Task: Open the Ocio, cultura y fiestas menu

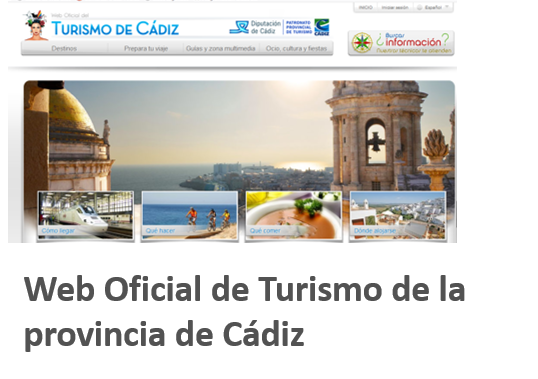Action: [x=296, y=48]
